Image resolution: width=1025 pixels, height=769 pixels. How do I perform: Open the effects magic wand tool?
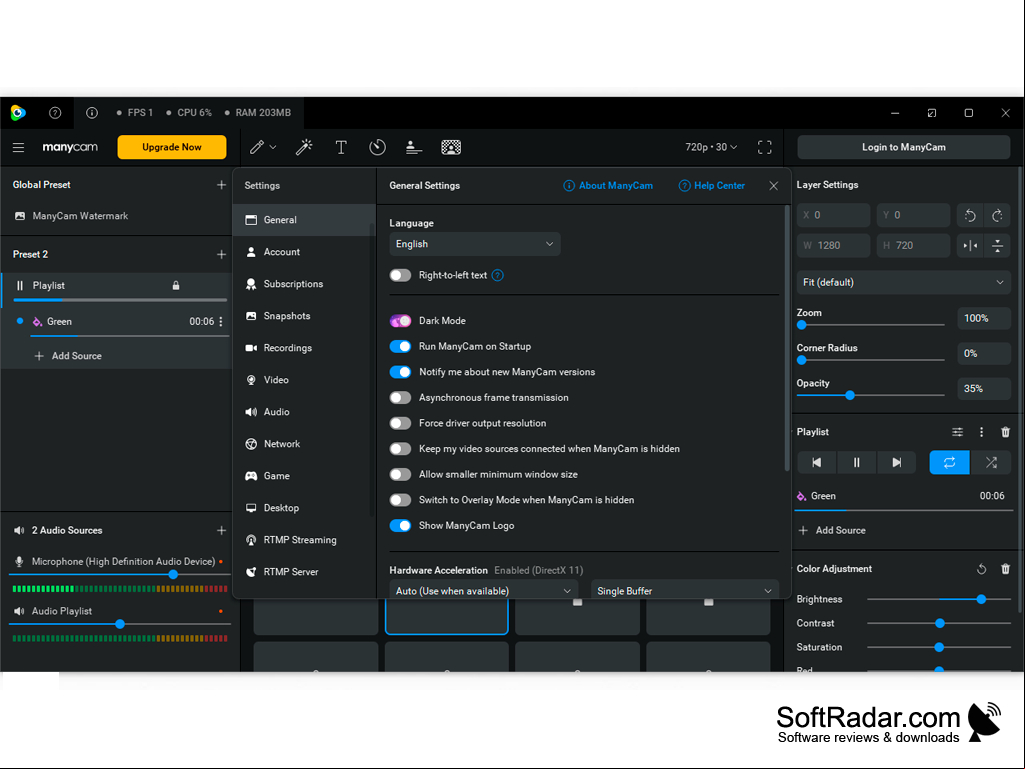pyautogui.click(x=304, y=147)
